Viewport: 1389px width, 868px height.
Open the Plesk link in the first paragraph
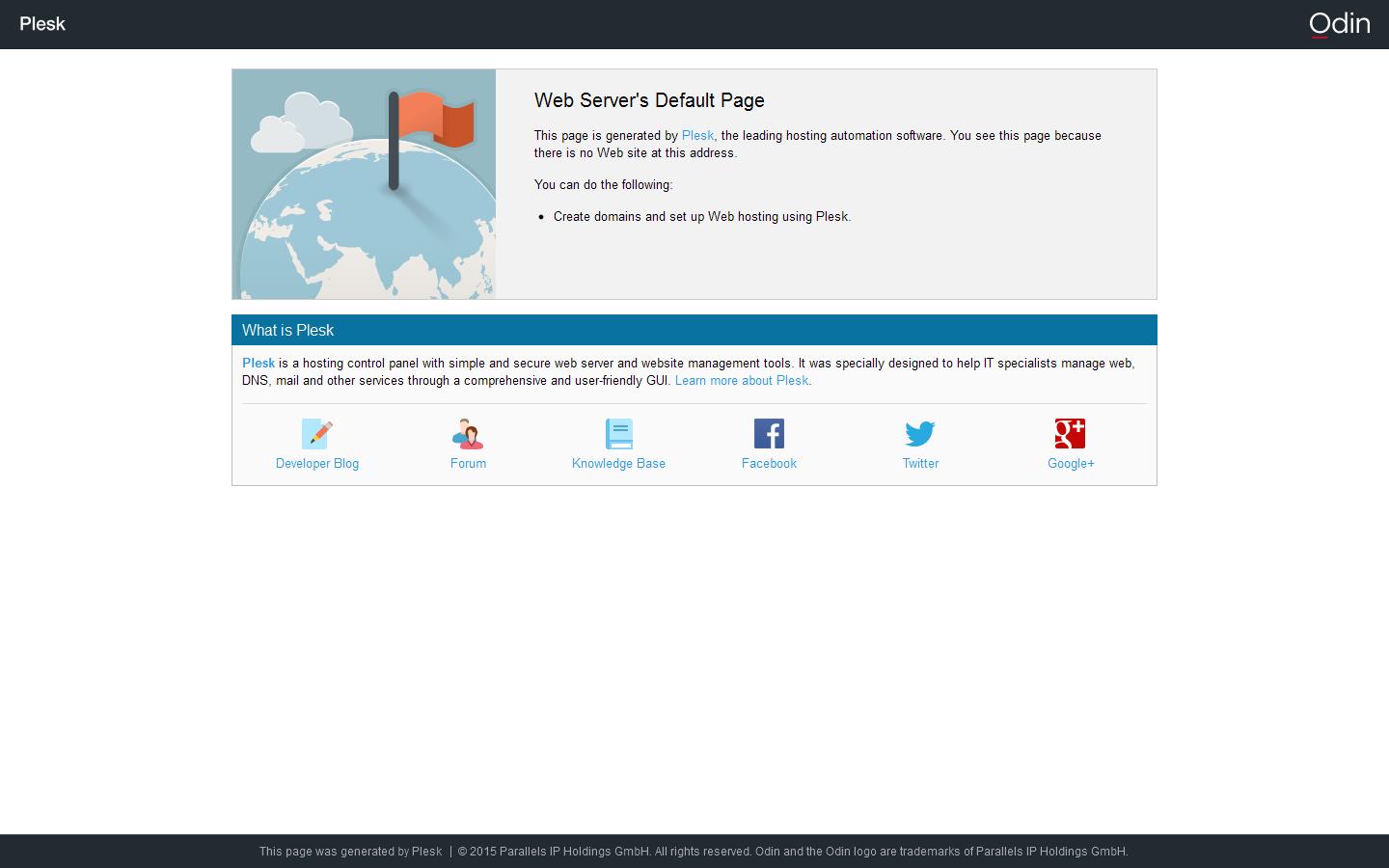[697, 136]
